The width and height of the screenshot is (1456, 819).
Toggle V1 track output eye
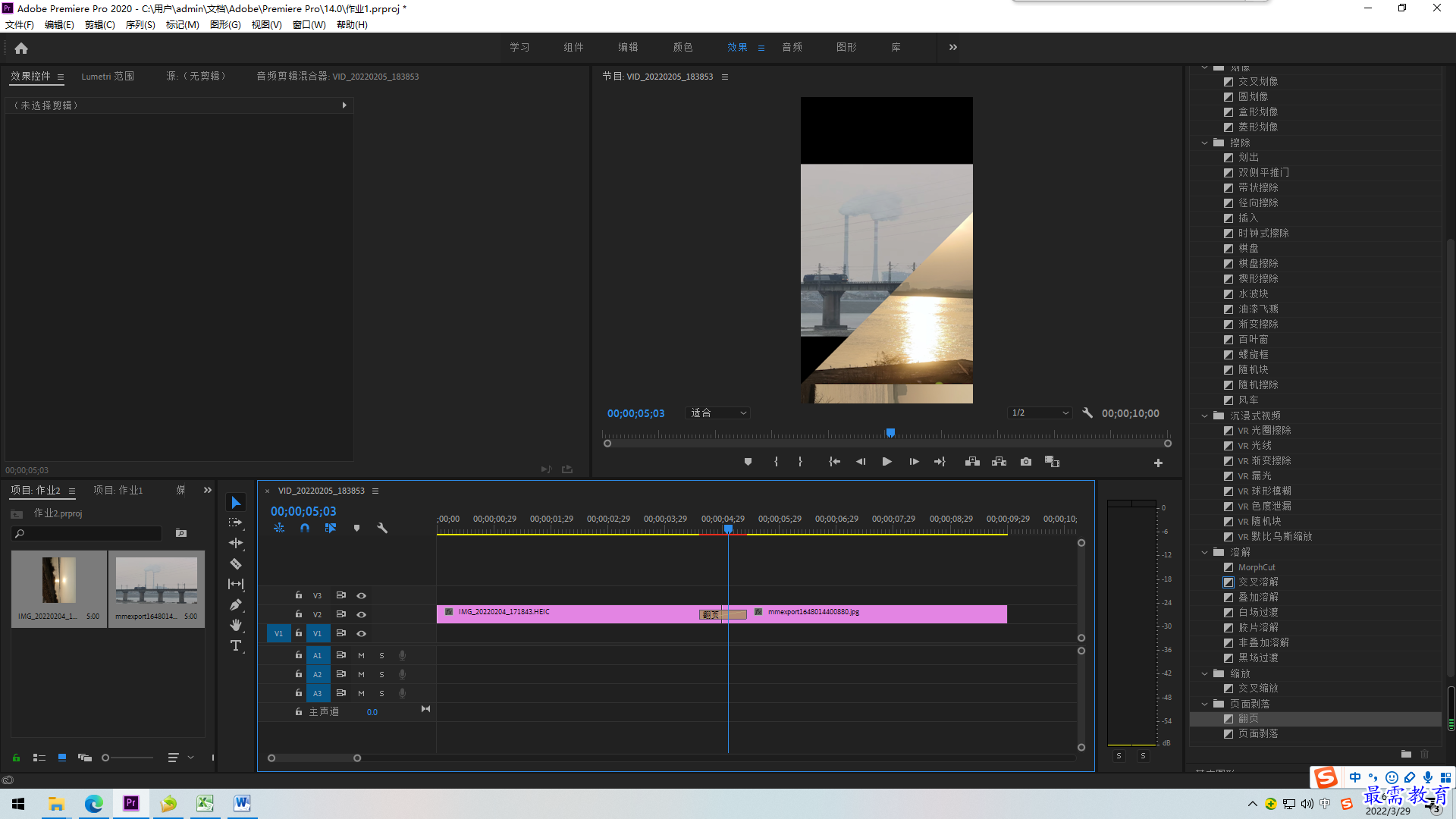click(x=362, y=634)
